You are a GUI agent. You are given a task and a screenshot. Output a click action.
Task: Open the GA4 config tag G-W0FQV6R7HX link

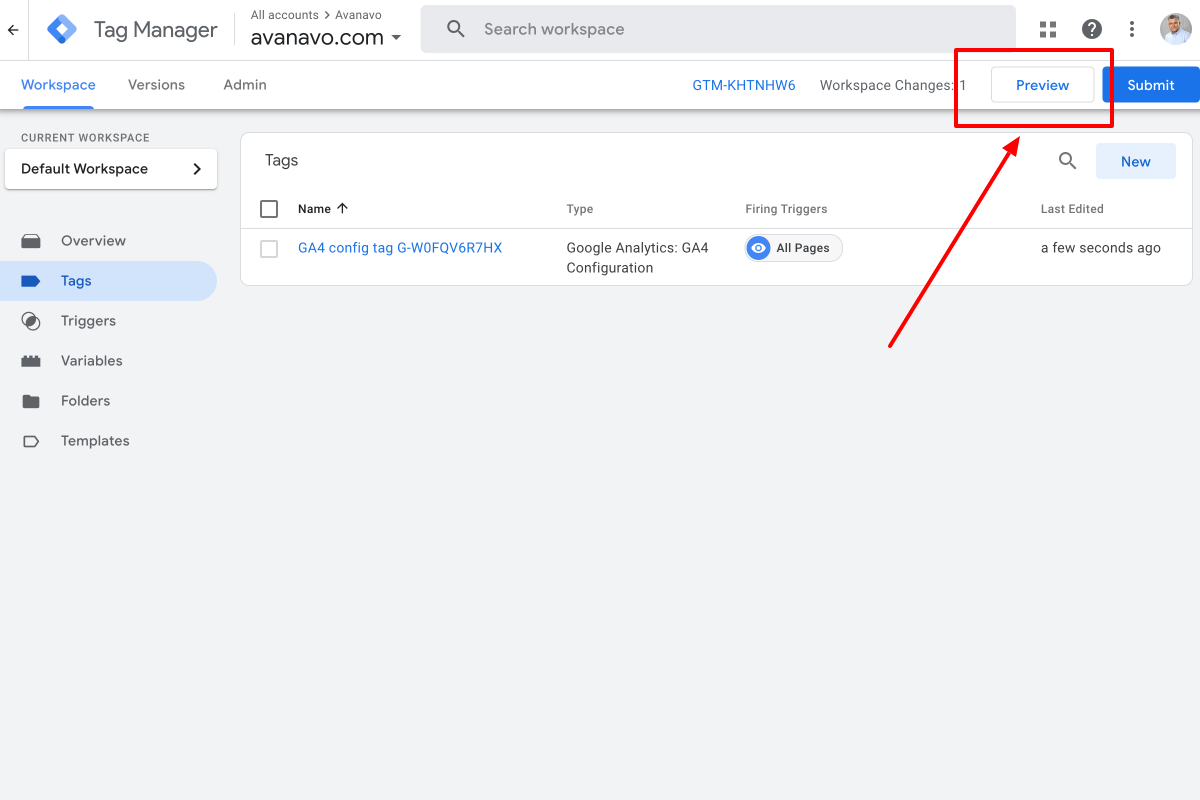click(x=400, y=247)
